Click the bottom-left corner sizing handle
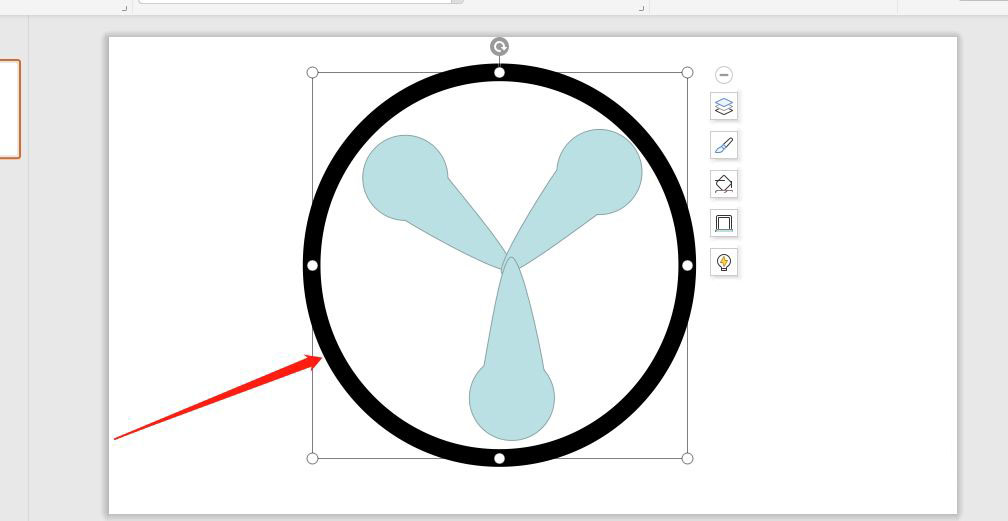The image size is (1008, 521). [x=312, y=458]
